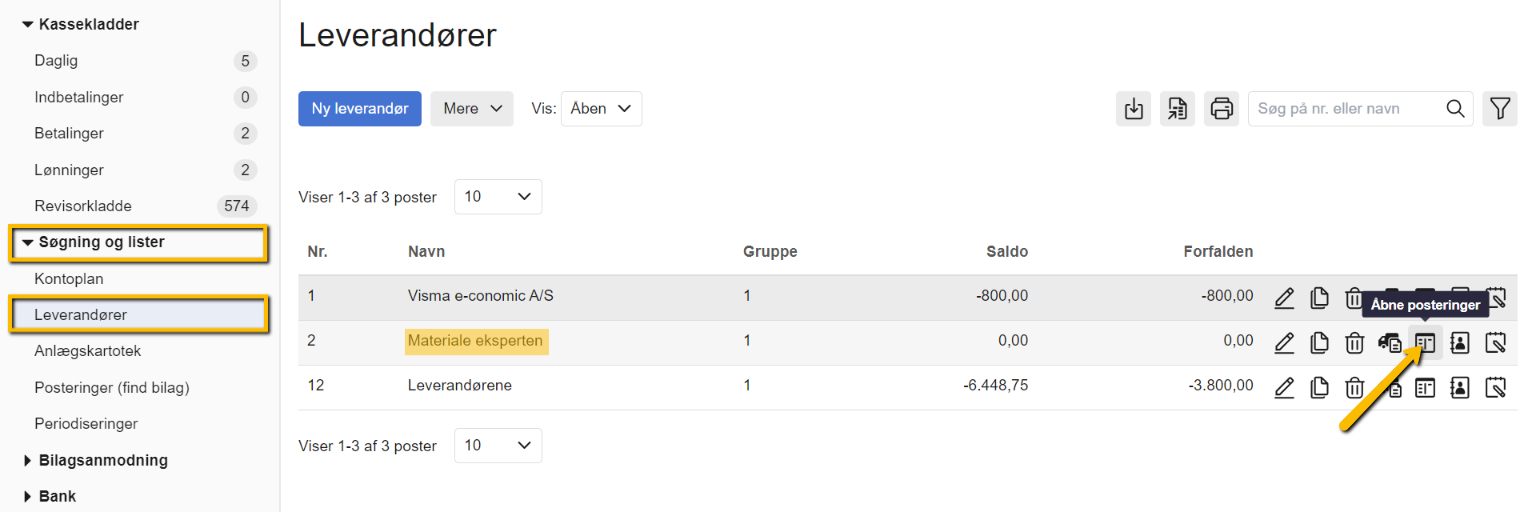The width and height of the screenshot is (1534, 512).
Task: Delete supplier Leverandørene via trash icon
Action: coord(1354,388)
